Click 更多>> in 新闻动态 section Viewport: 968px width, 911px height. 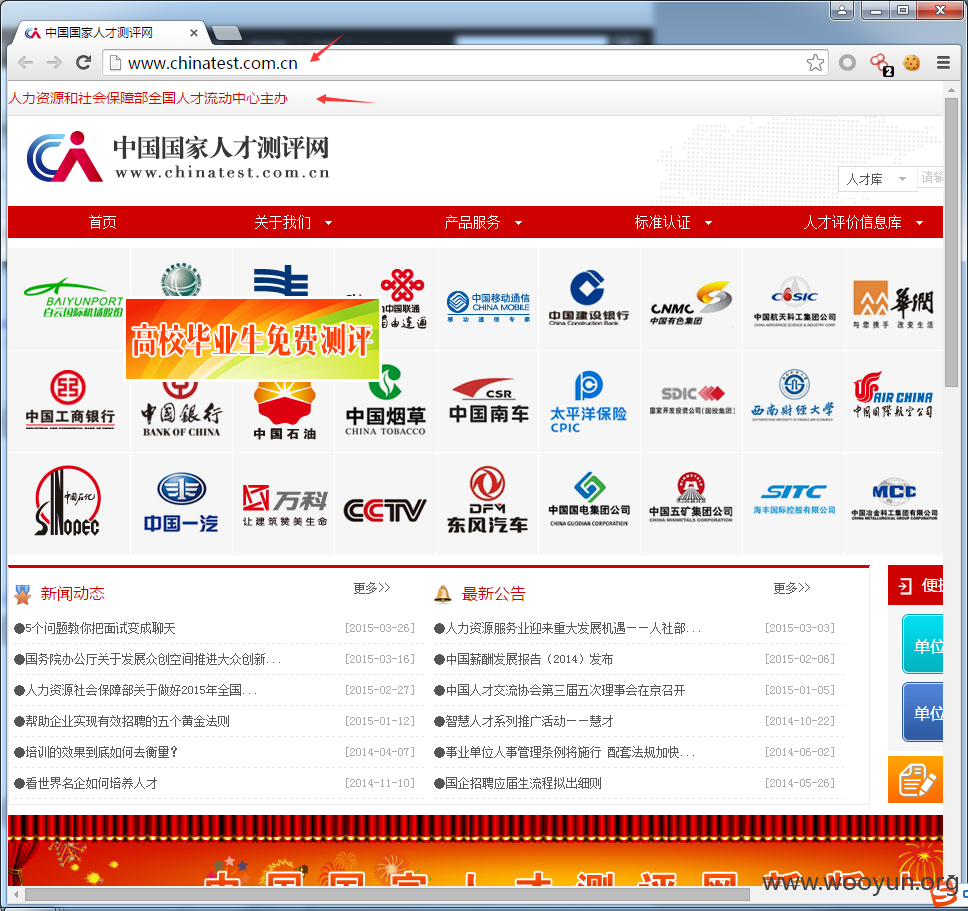(372, 588)
